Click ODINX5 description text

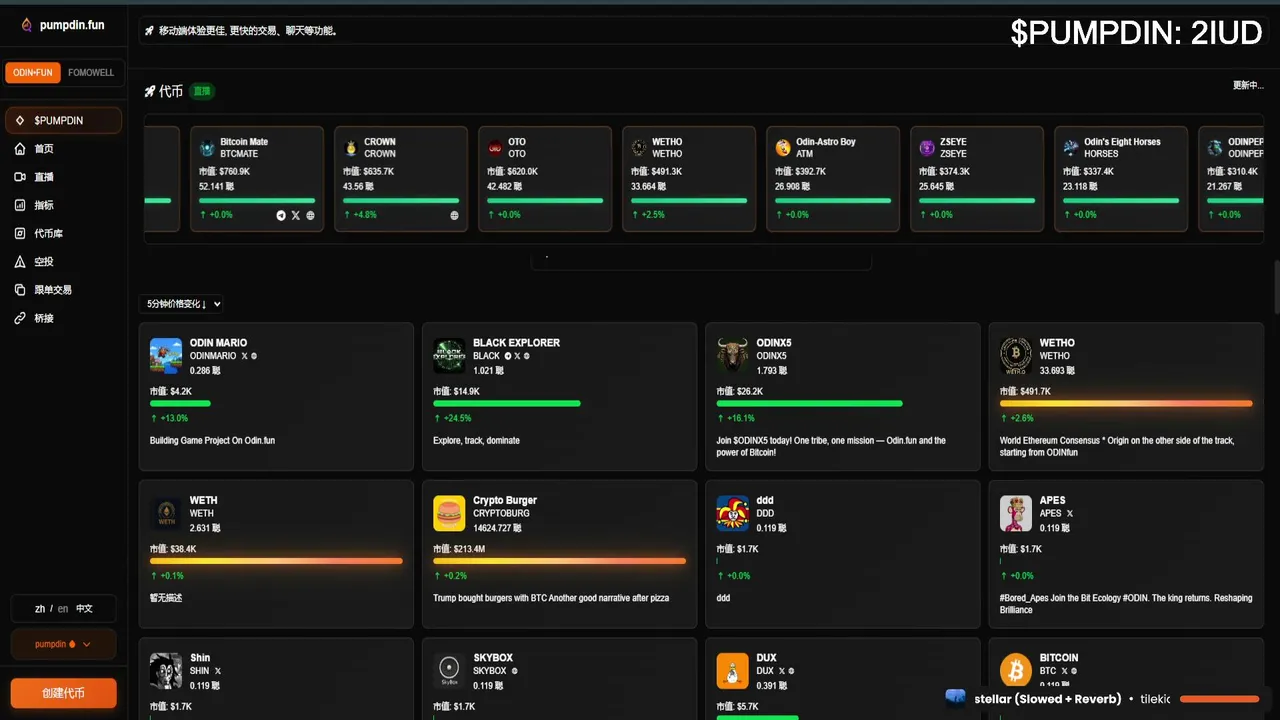coord(831,446)
